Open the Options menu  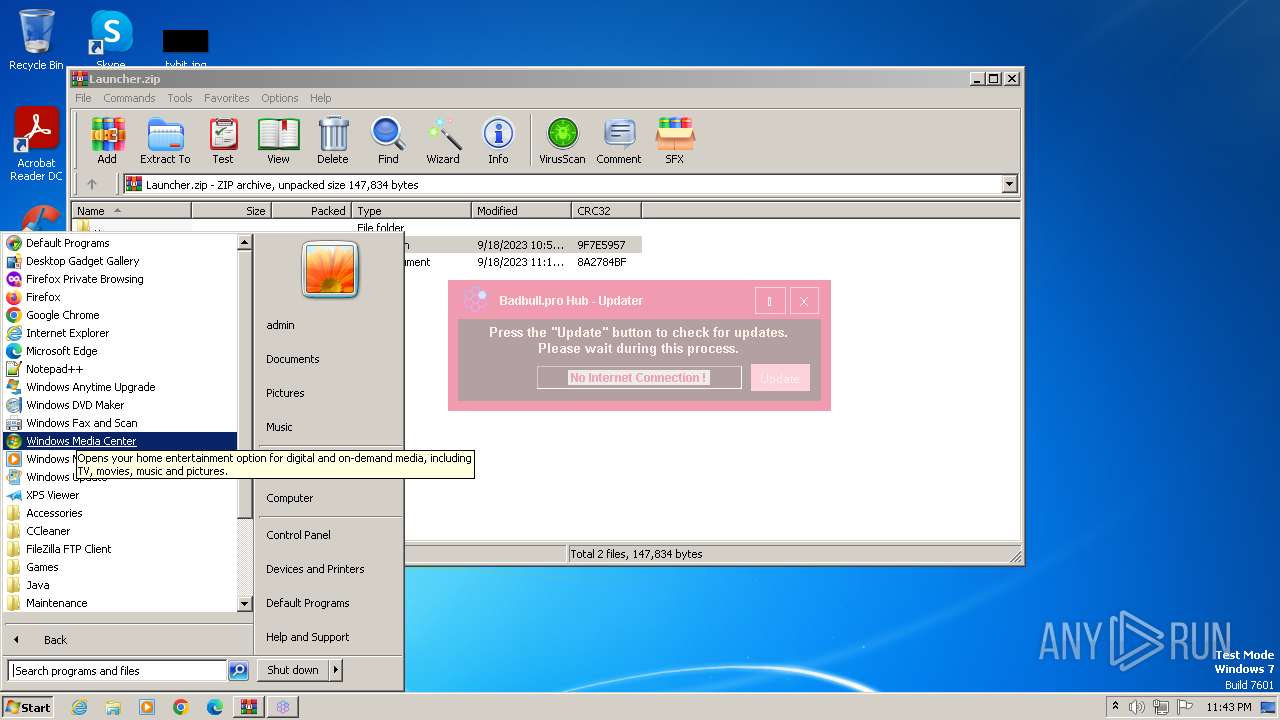tap(280, 98)
